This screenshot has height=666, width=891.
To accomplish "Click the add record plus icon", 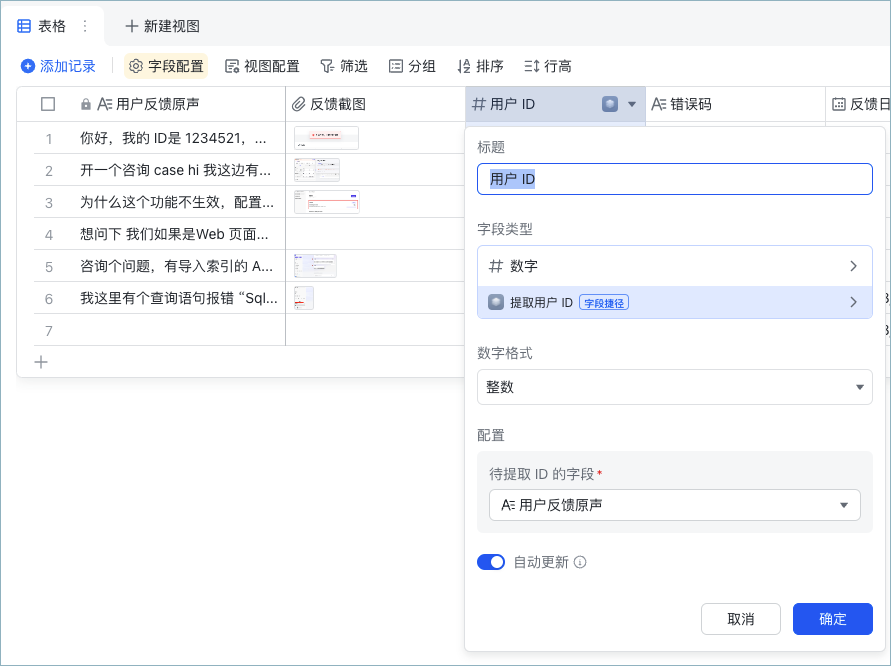I will (28, 66).
